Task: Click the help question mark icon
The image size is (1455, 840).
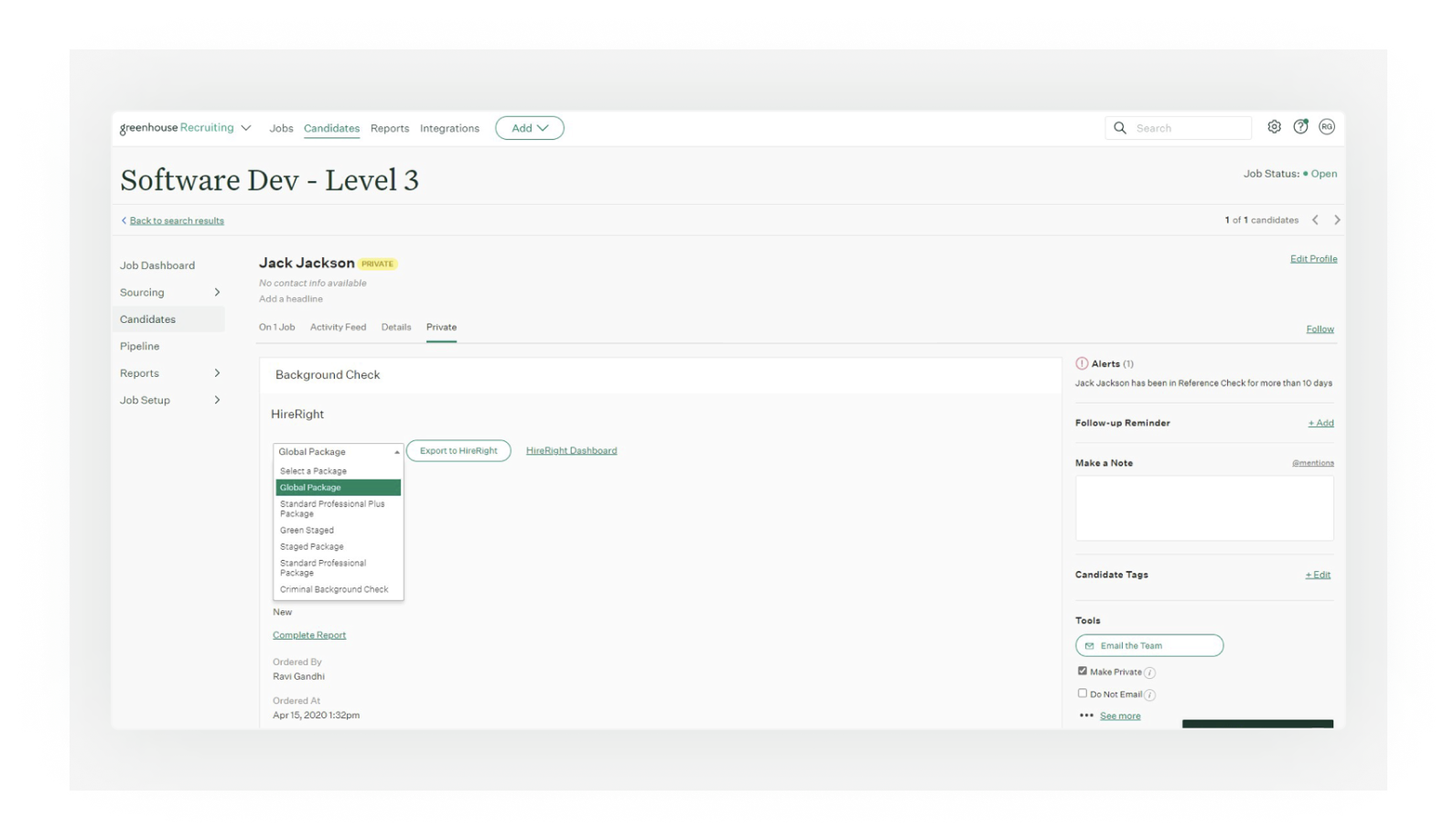Action: tap(1300, 127)
